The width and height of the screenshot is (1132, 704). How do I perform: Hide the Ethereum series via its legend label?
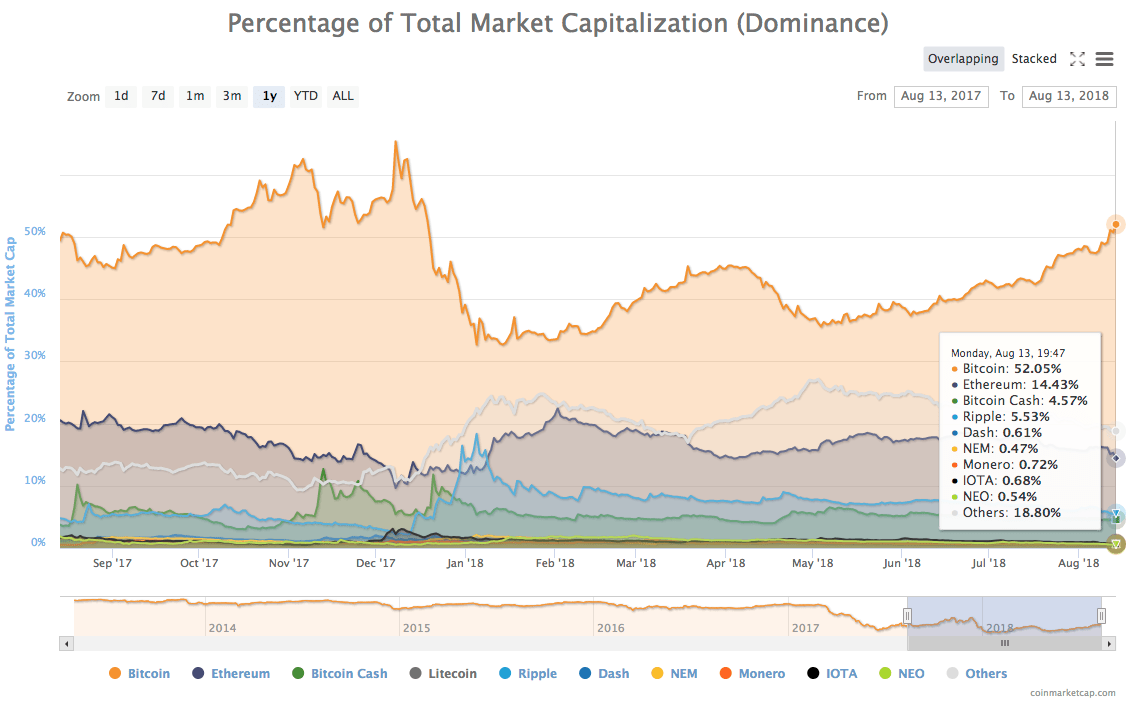240,673
